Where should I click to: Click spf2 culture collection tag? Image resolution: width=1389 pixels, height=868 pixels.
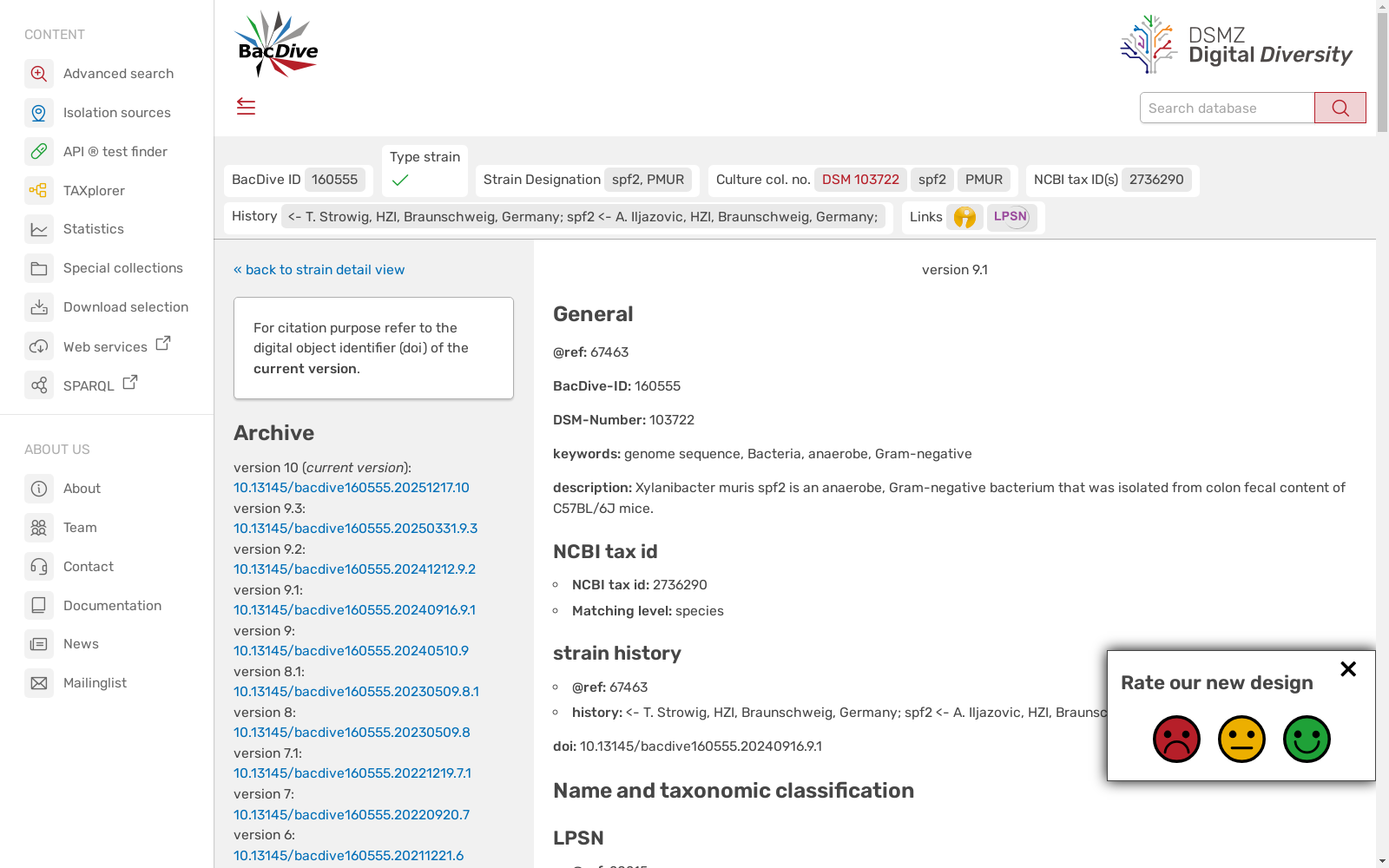(x=932, y=180)
